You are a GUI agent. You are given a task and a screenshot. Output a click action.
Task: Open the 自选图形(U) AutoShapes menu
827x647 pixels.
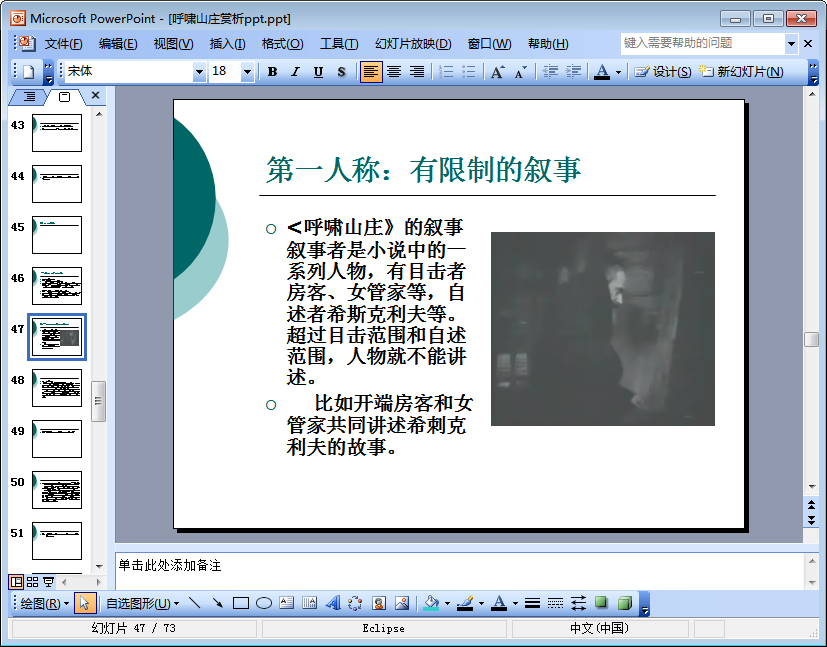(x=142, y=603)
